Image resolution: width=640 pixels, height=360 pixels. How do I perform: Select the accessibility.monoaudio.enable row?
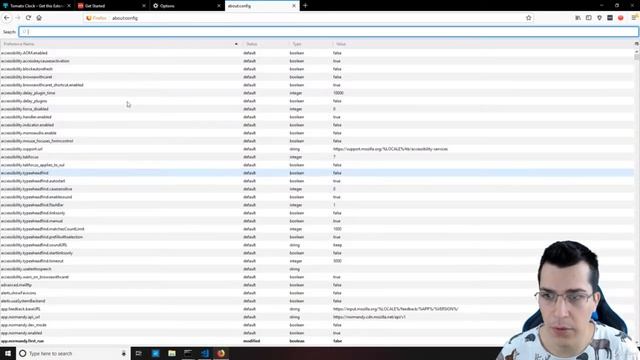pyautogui.click(x=317, y=133)
